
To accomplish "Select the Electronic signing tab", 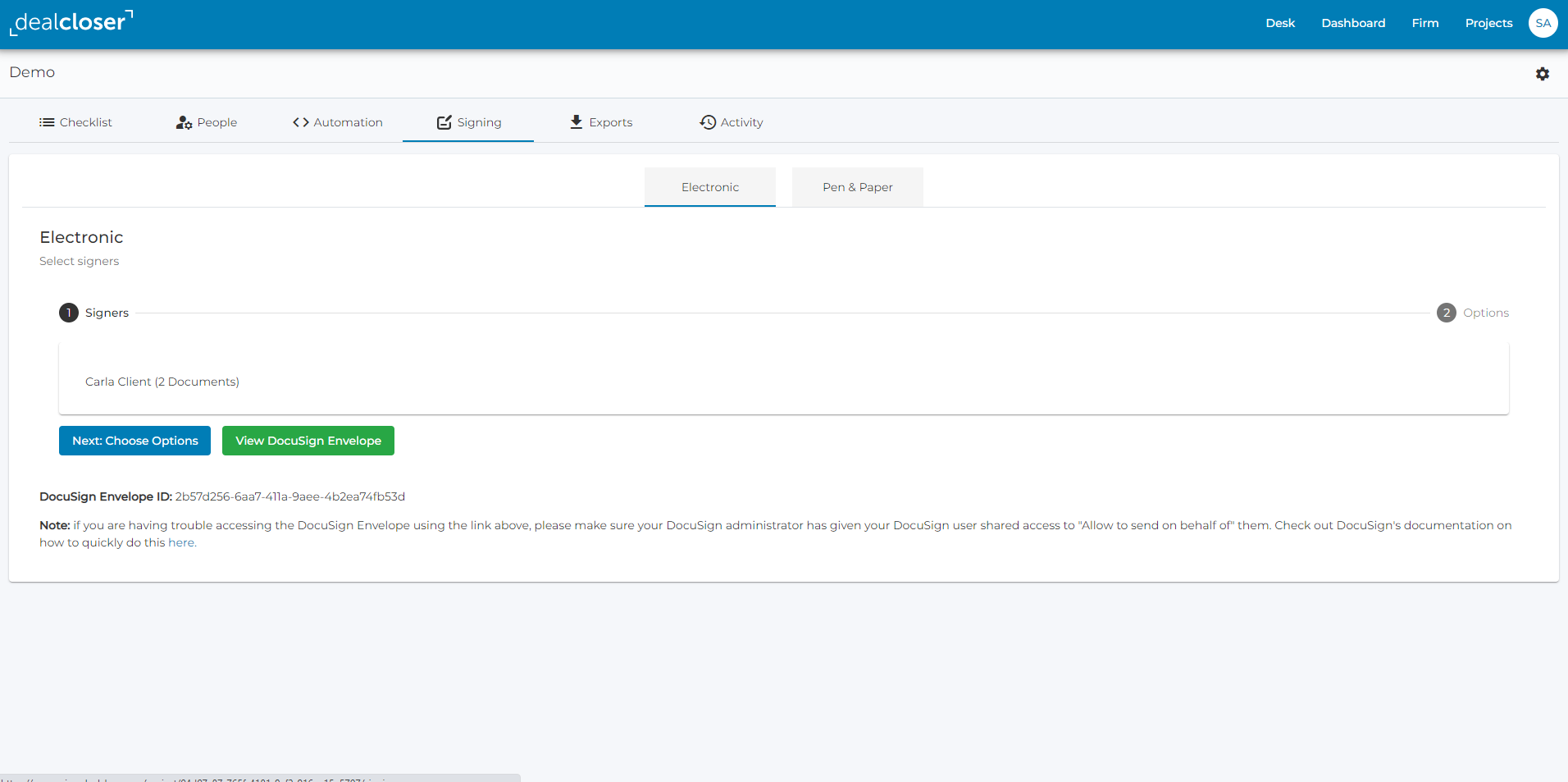I will coord(709,186).
